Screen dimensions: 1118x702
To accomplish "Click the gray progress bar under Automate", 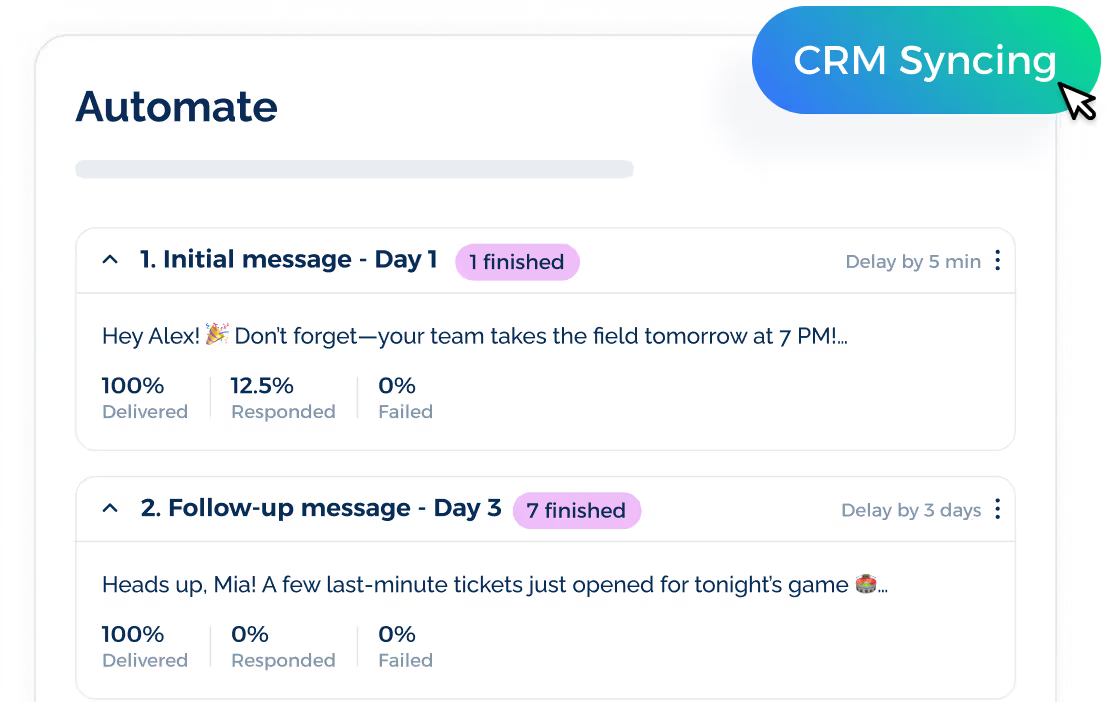I will tap(354, 168).
